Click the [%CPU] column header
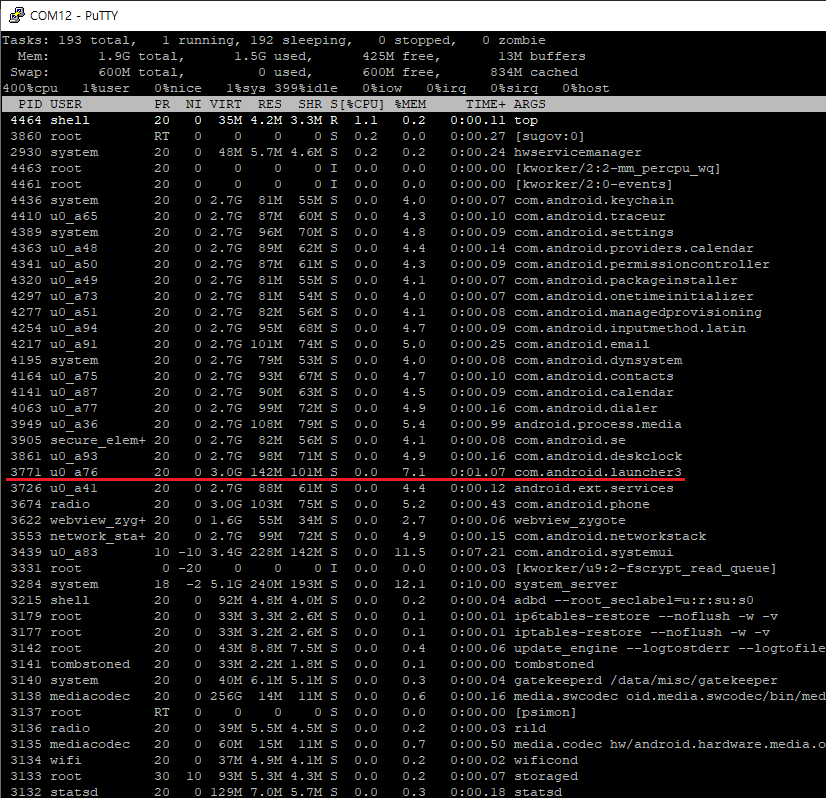Screen dimensions: 826x798 coord(361,104)
